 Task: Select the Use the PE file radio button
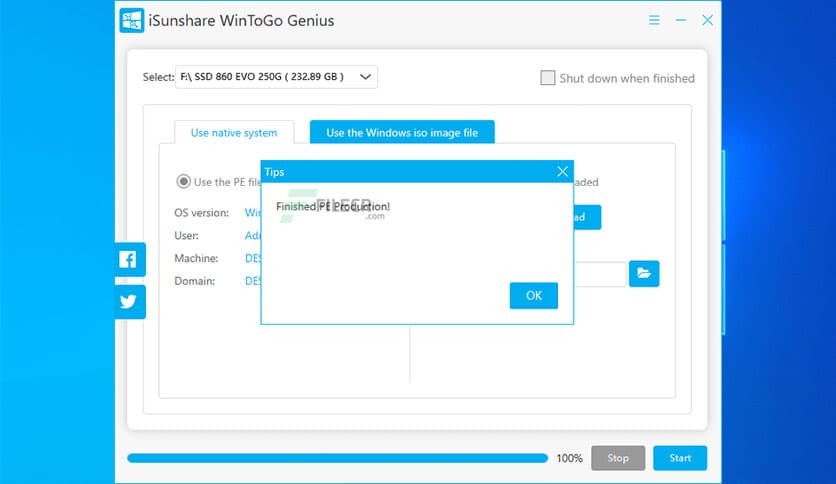(183, 182)
